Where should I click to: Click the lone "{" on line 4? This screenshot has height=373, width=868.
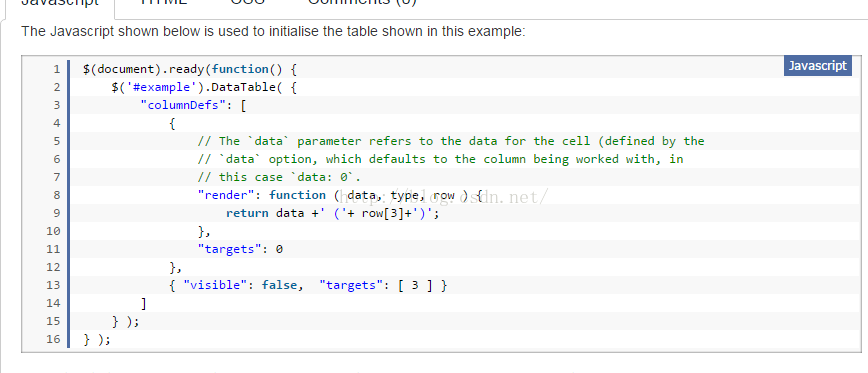point(172,123)
